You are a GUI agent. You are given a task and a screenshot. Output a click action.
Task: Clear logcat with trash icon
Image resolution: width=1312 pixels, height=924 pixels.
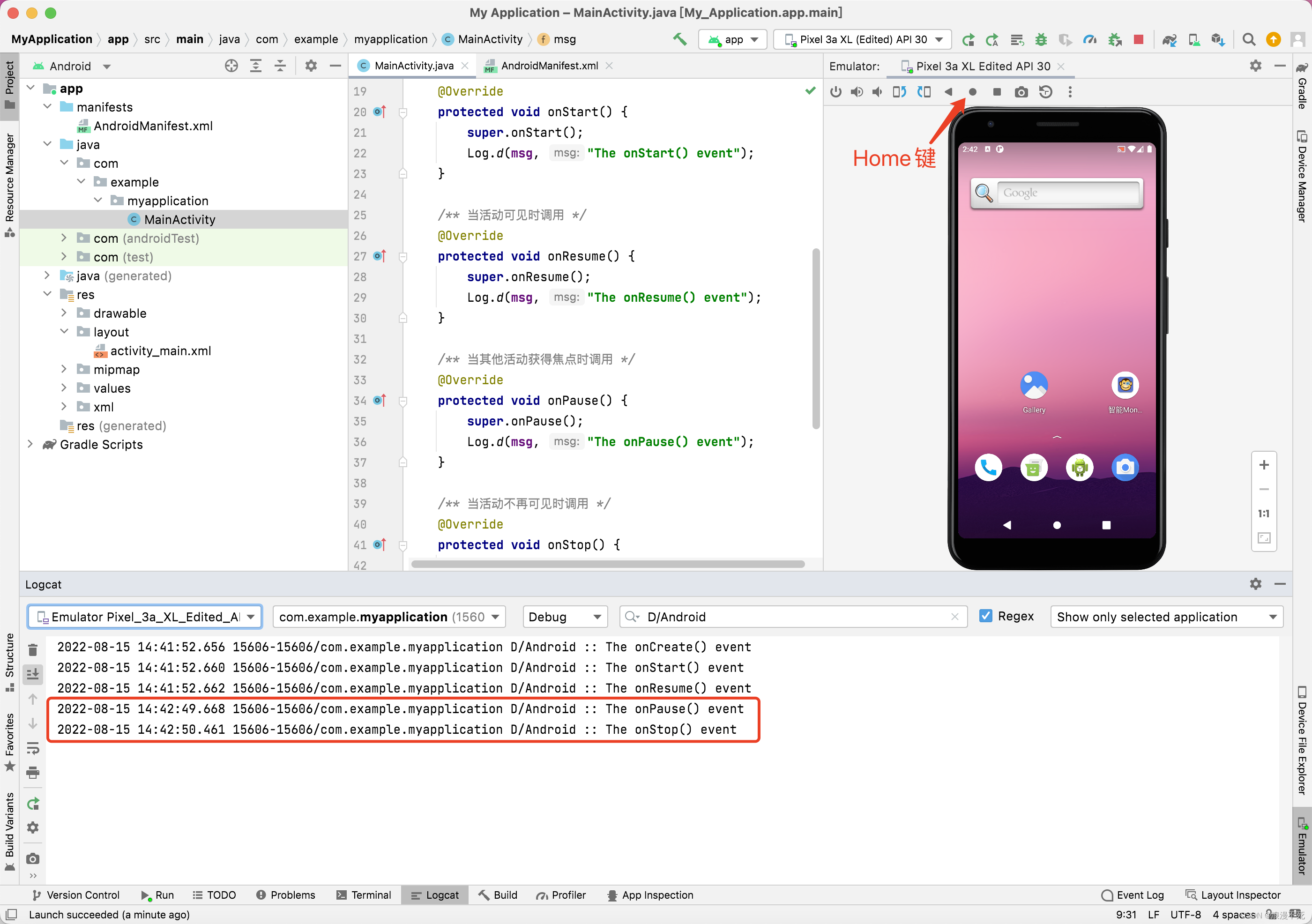[33, 650]
